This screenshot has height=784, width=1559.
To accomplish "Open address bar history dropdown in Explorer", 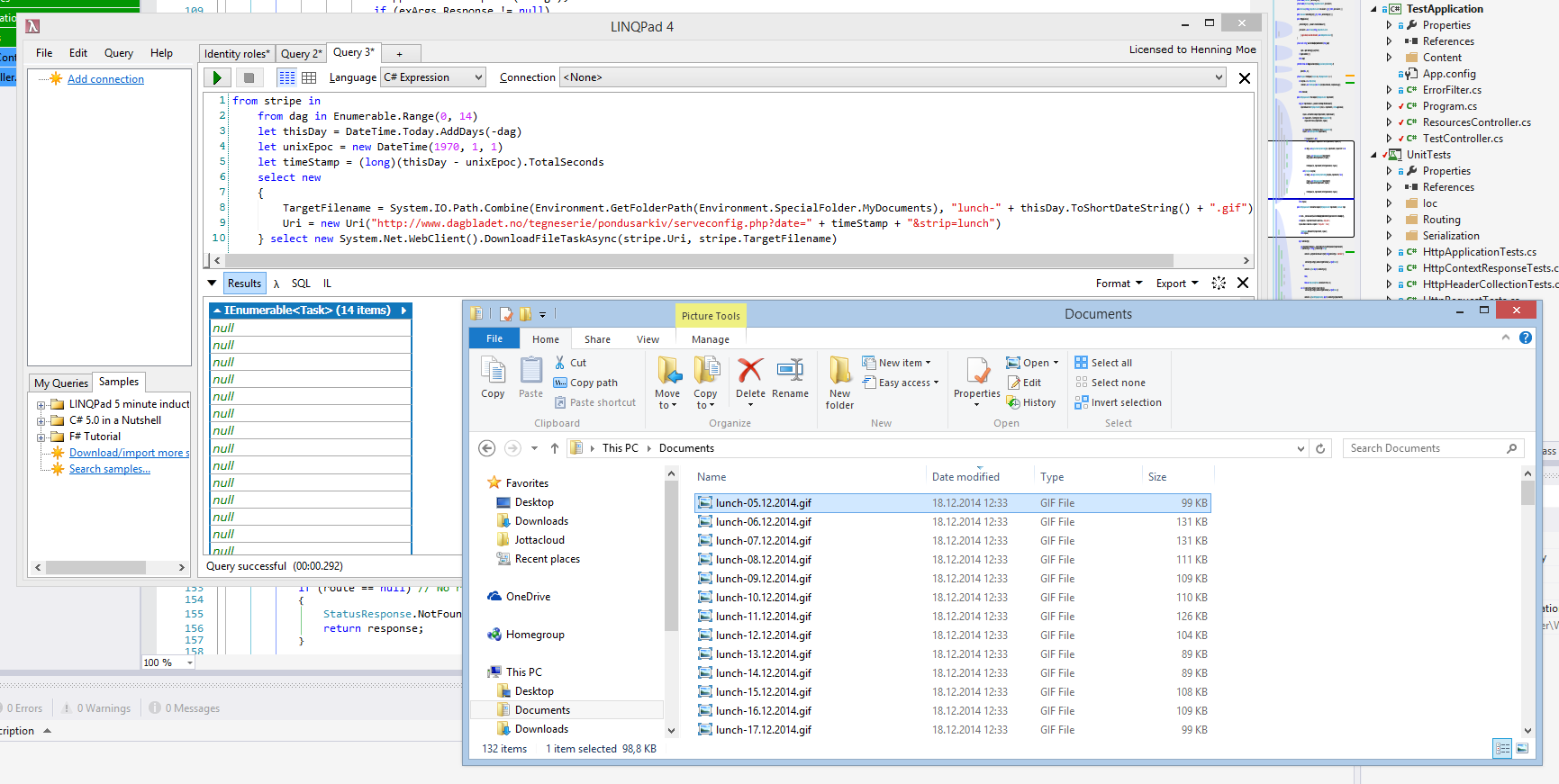I will tap(1301, 448).
